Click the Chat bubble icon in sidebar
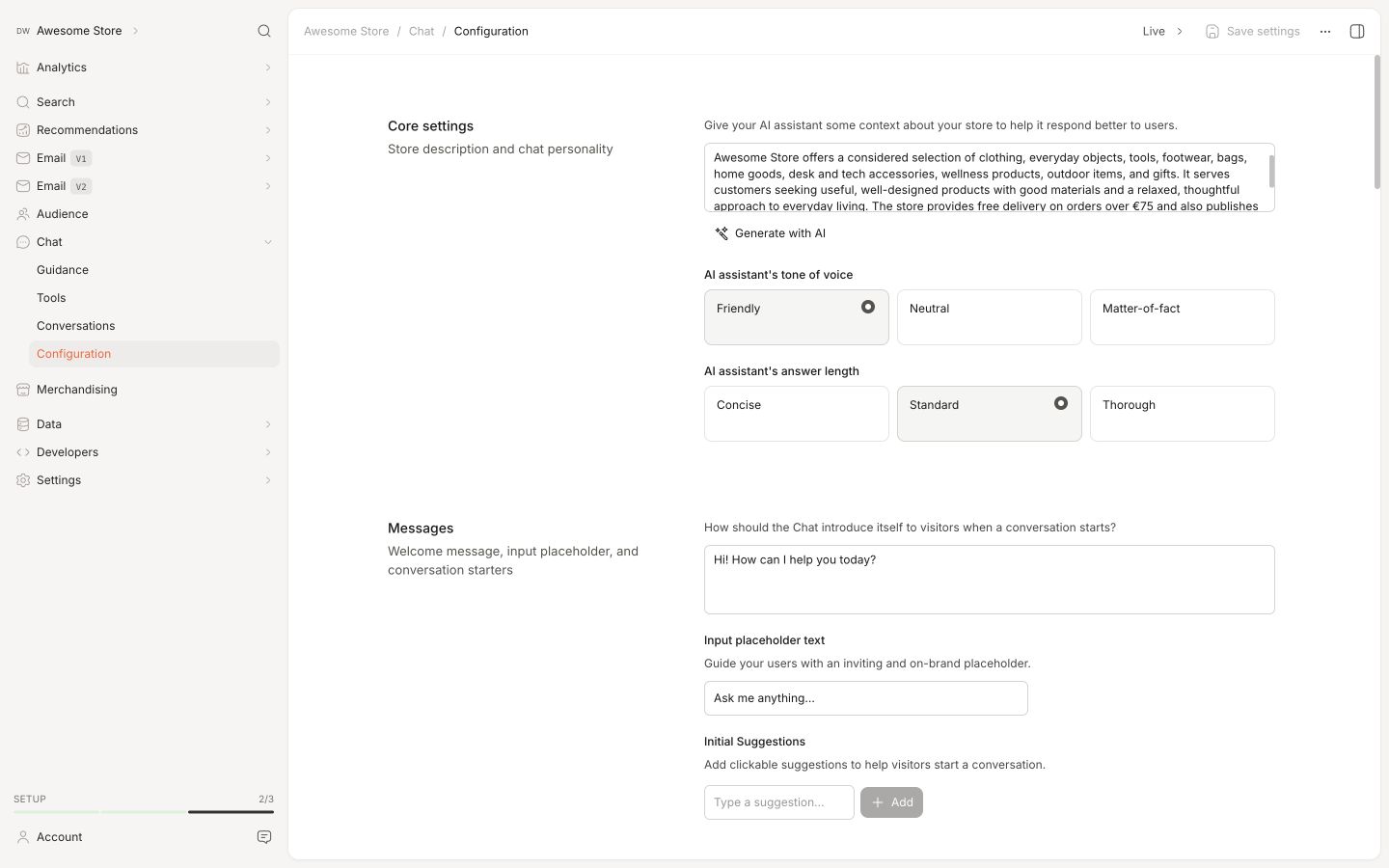This screenshot has width=1389, height=868. (23, 242)
